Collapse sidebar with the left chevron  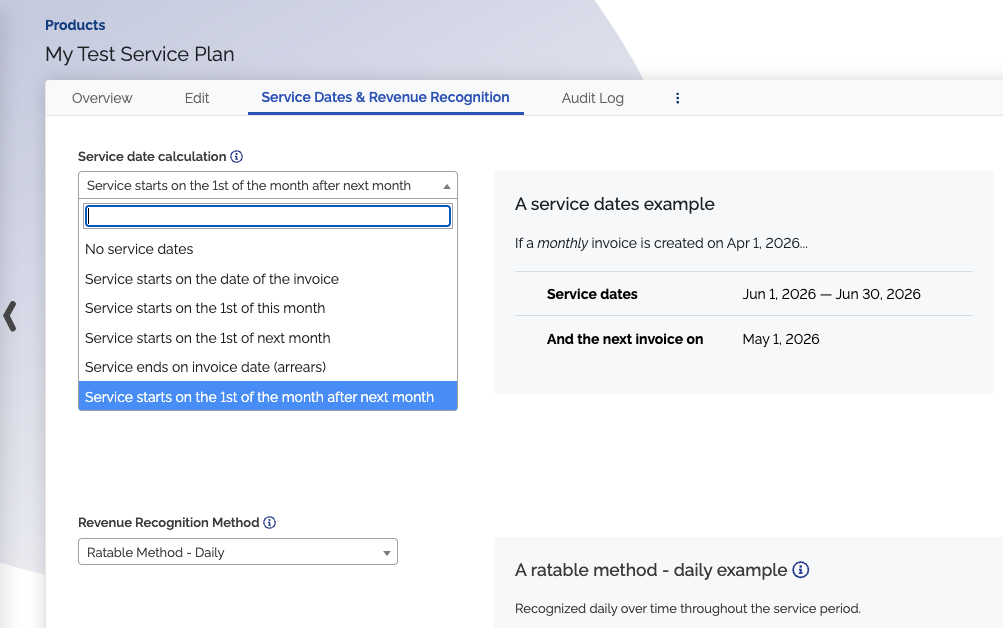coord(11,316)
